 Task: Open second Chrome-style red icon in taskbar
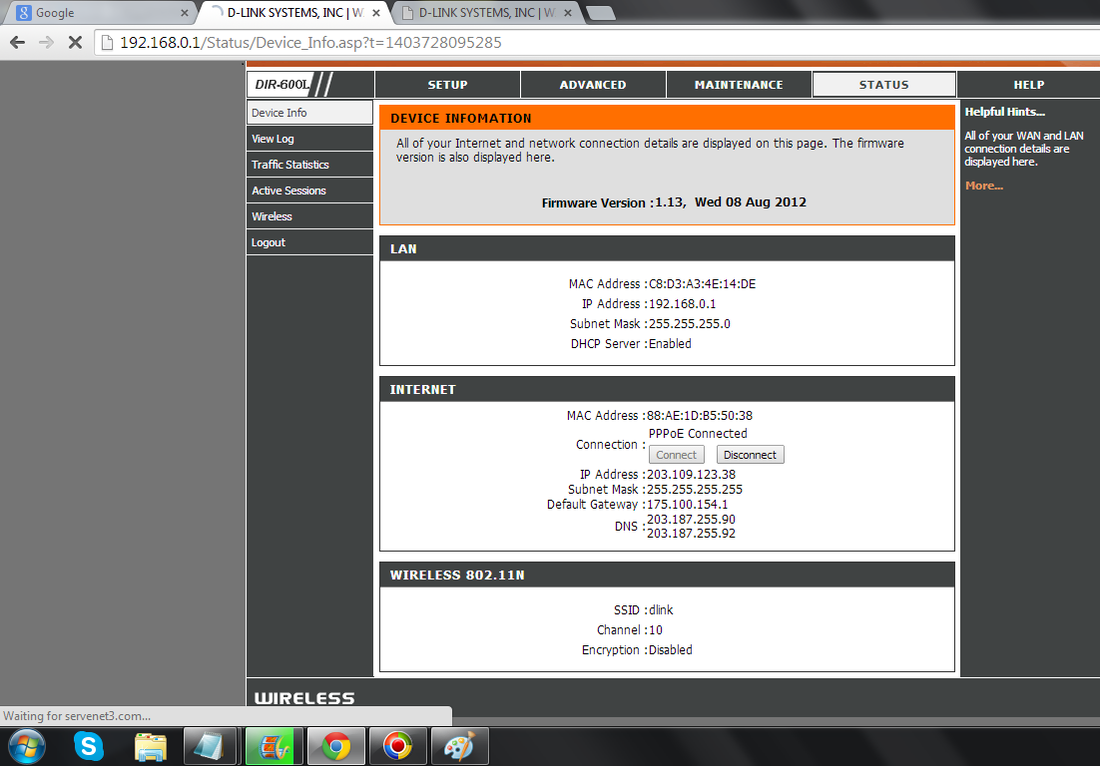[x=398, y=746]
